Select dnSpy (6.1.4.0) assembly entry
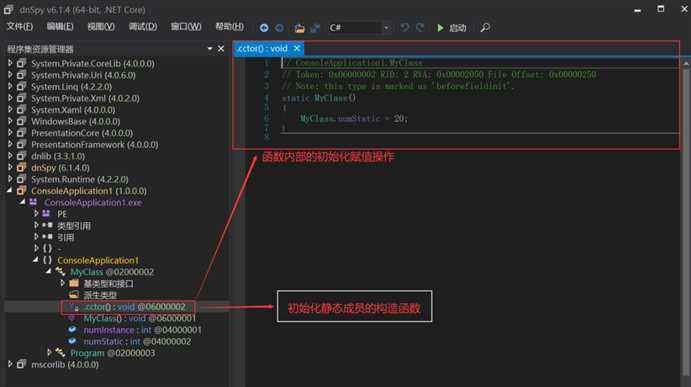Viewport: 691px width, 387px height. [60, 168]
